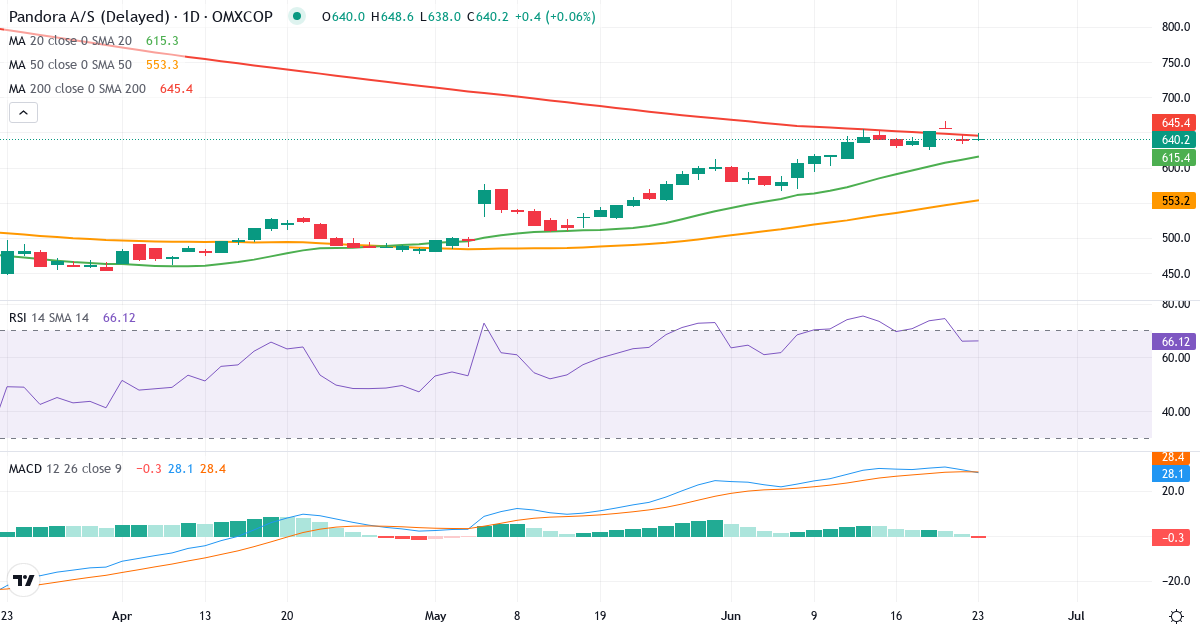Collapse the indicator legend chevron
The height and width of the screenshot is (630, 1200).
click(x=23, y=113)
